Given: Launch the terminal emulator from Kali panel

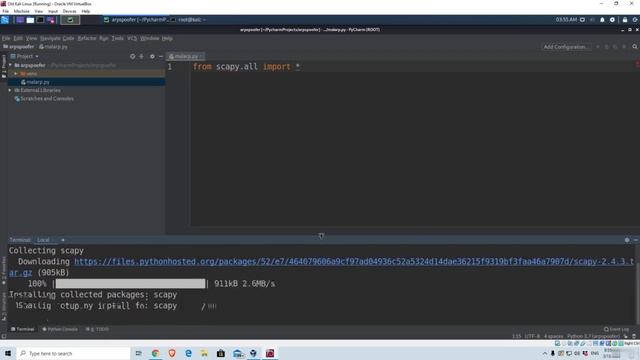Looking at the screenshot, I should [40, 20].
